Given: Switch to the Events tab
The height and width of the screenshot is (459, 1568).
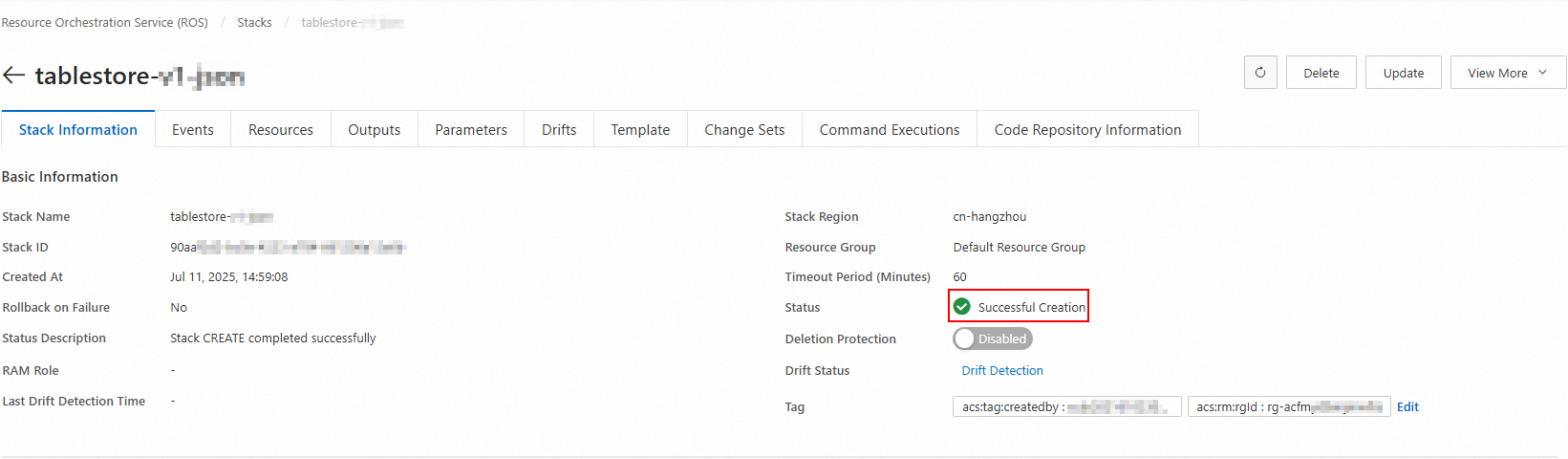Looking at the screenshot, I should pyautogui.click(x=193, y=130).
